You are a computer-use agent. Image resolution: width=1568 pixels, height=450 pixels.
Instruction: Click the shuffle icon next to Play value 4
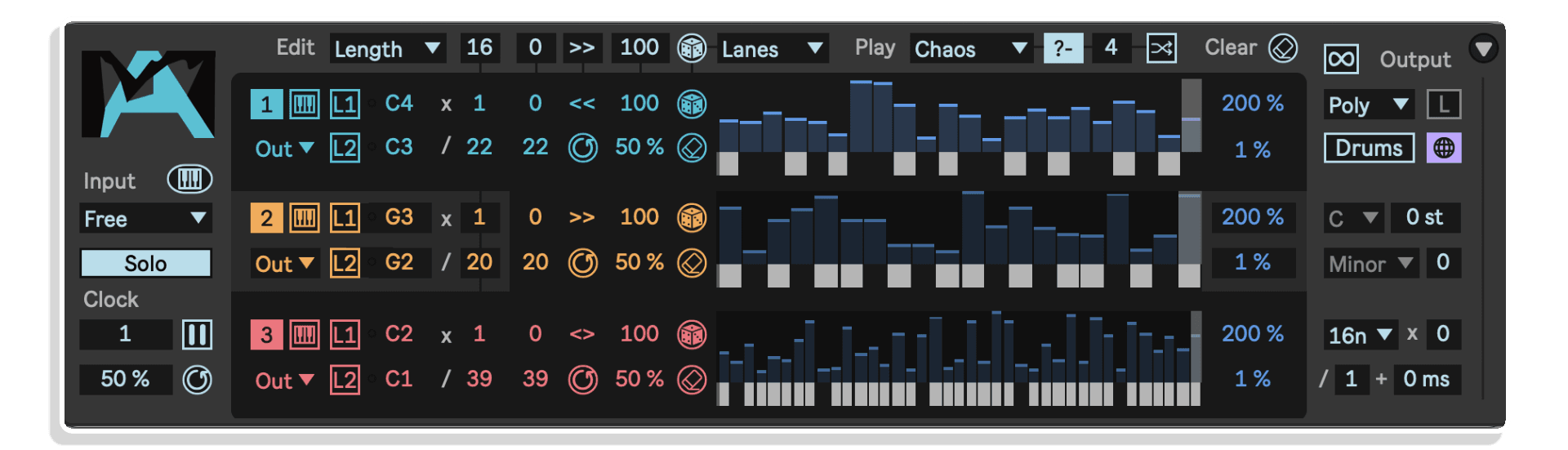[1161, 48]
